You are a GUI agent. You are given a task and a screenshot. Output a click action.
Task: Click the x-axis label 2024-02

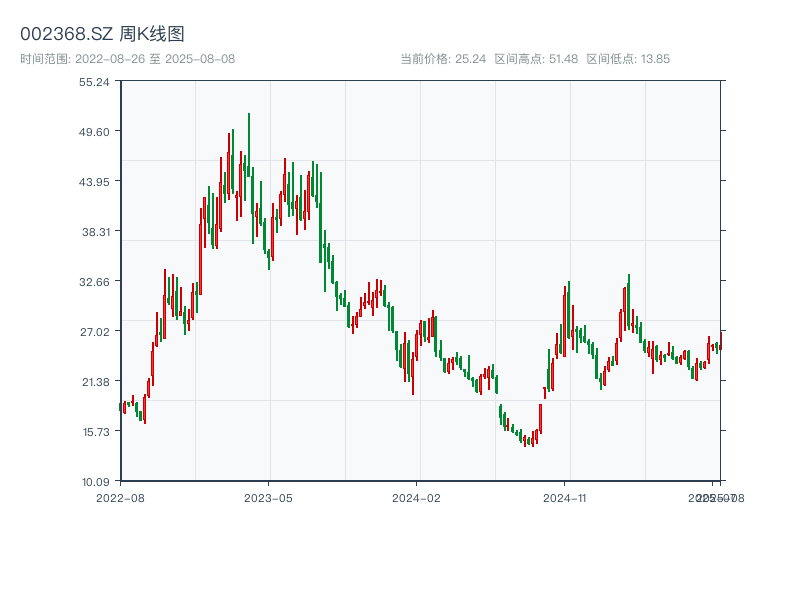(x=416, y=498)
